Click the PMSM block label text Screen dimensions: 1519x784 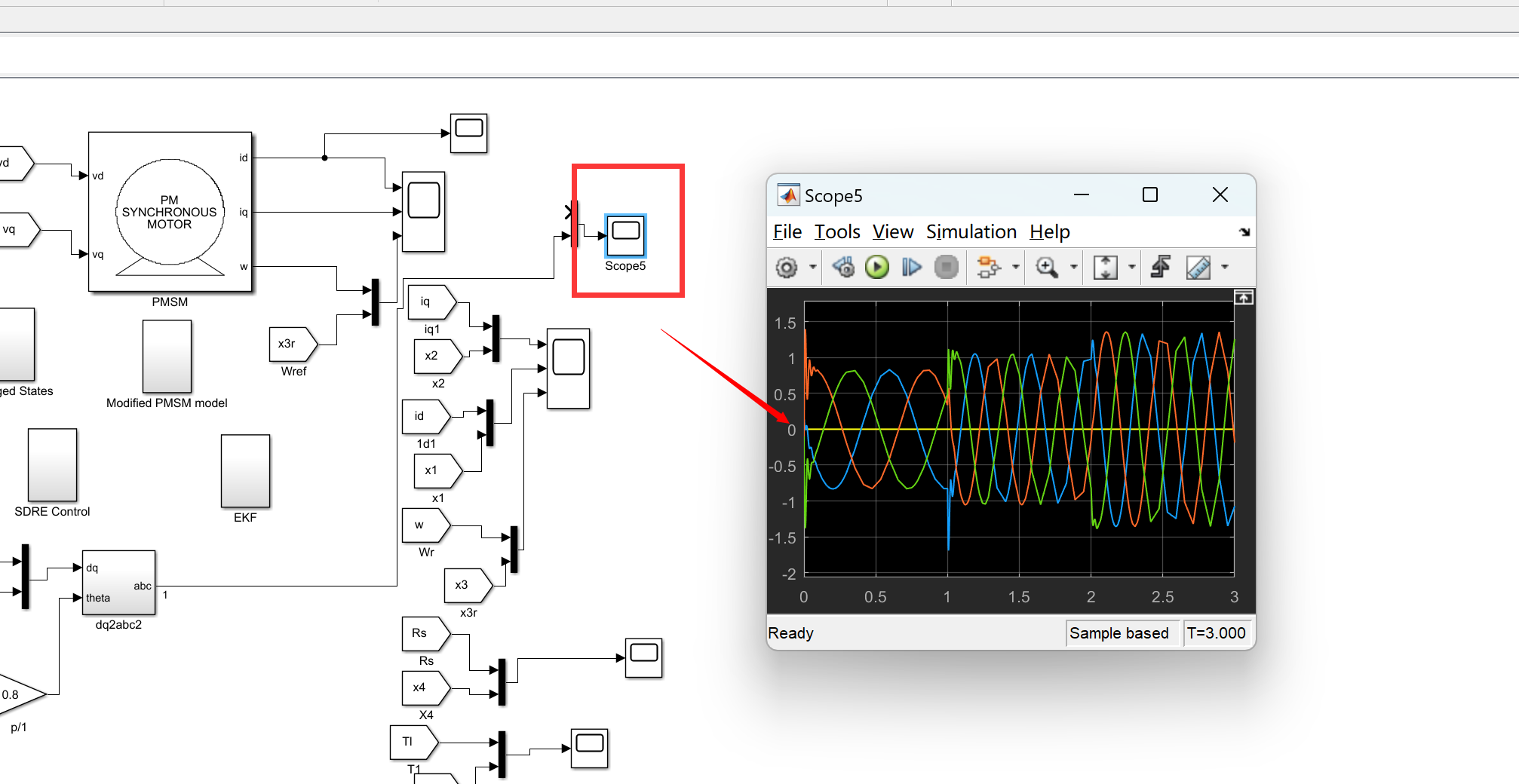coord(170,302)
